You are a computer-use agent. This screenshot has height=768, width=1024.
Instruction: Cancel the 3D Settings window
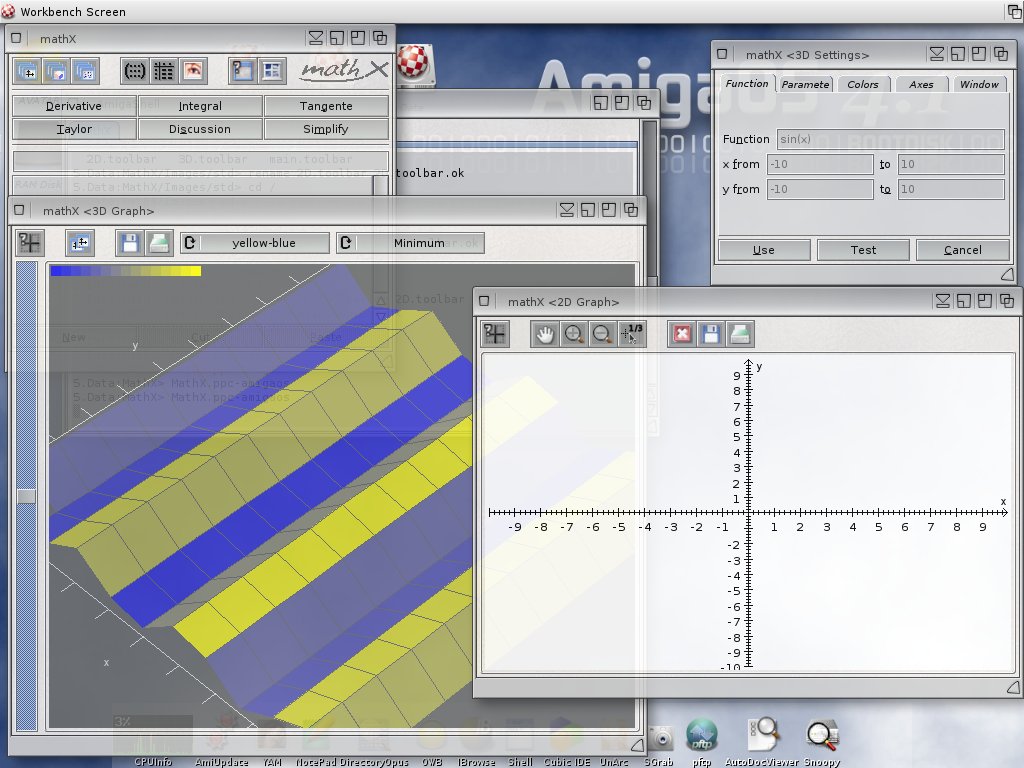(963, 250)
